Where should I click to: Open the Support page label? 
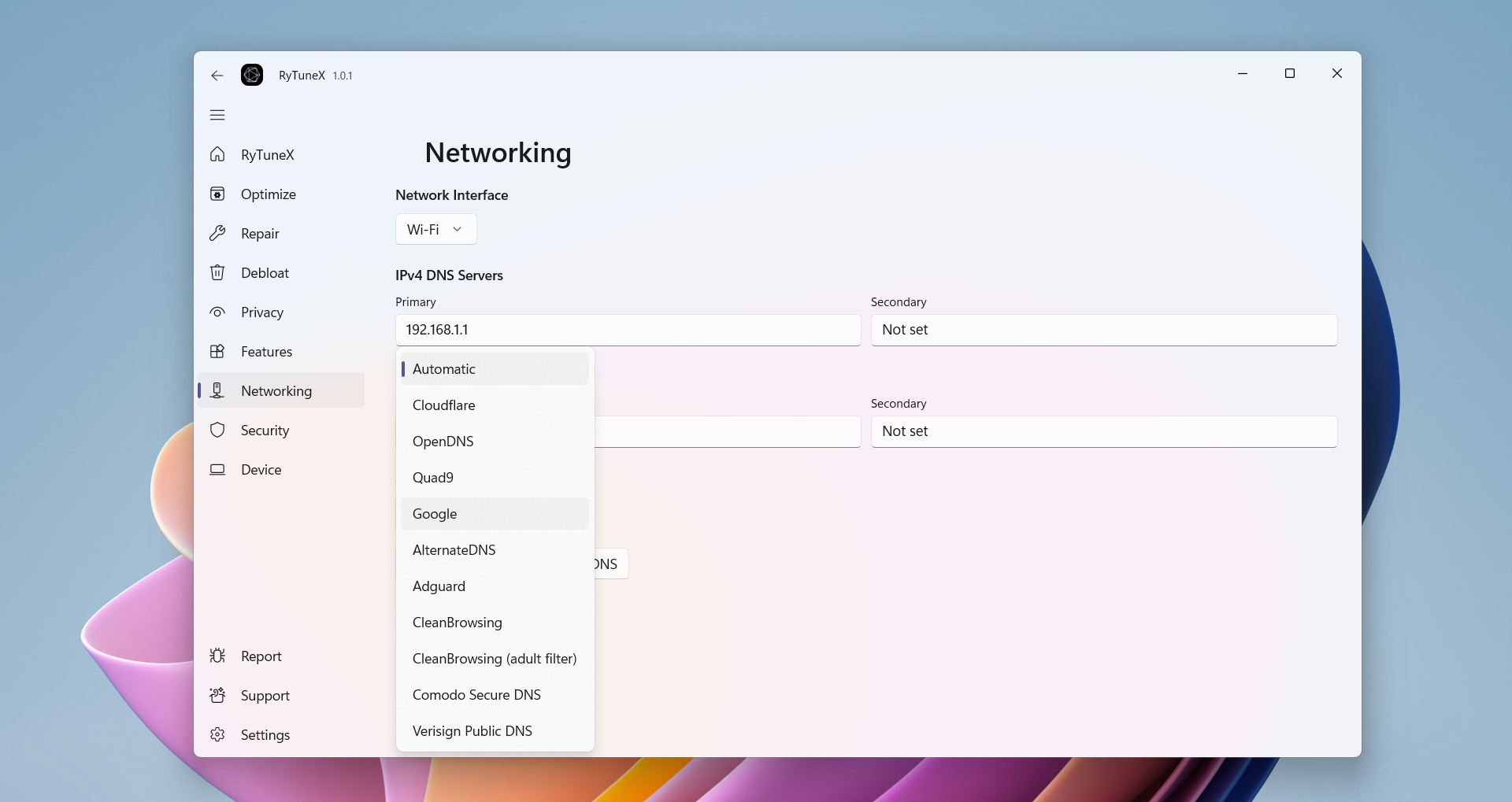click(x=265, y=696)
